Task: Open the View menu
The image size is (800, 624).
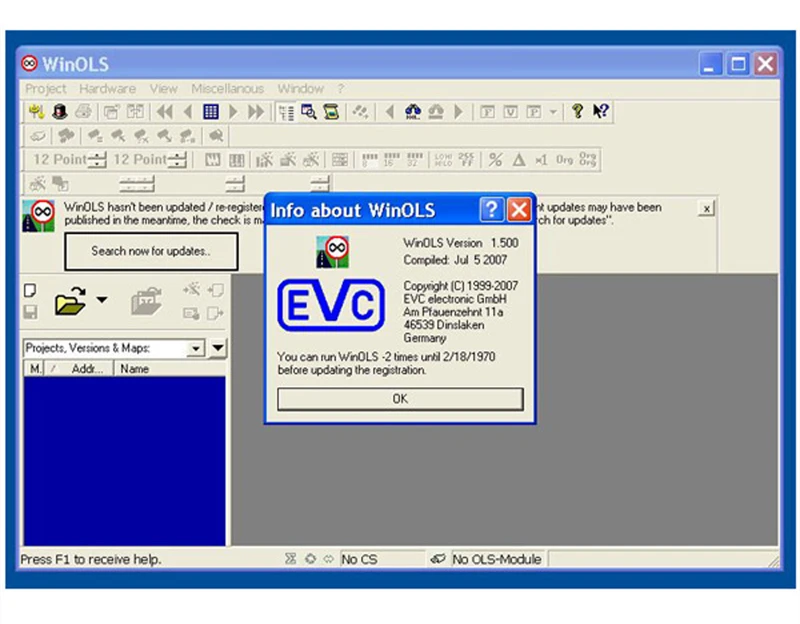Action: (163, 89)
